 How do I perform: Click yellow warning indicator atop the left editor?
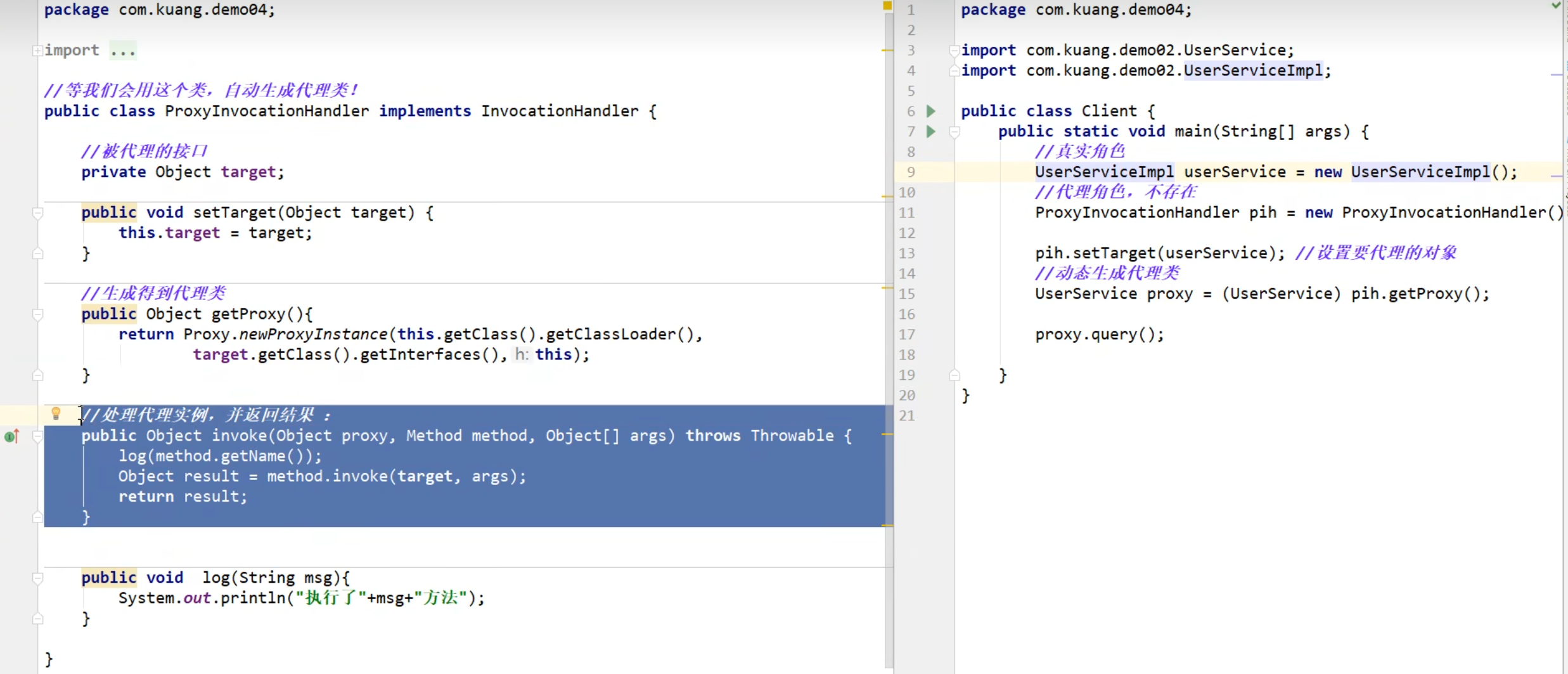pyautogui.click(x=887, y=6)
